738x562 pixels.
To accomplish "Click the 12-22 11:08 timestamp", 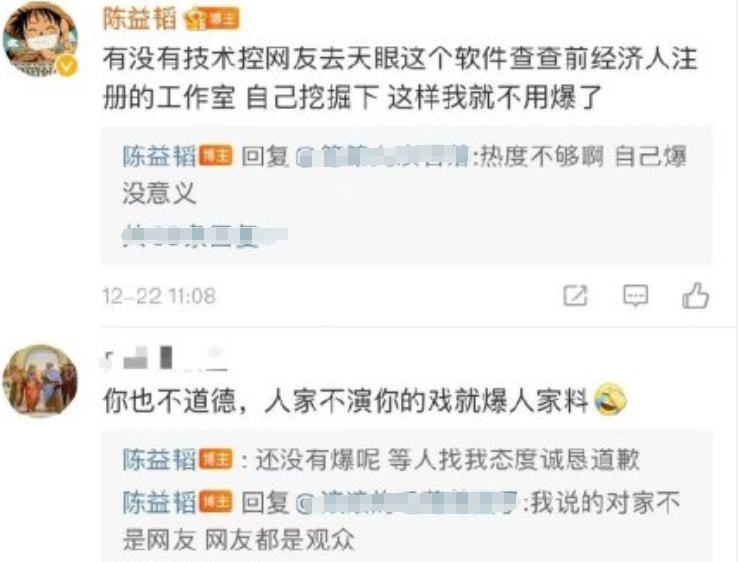I will (159, 296).
